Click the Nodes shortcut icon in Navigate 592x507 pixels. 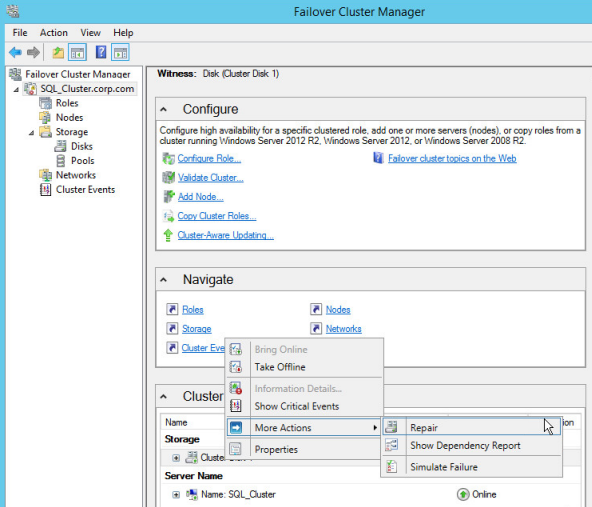pos(316,309)
